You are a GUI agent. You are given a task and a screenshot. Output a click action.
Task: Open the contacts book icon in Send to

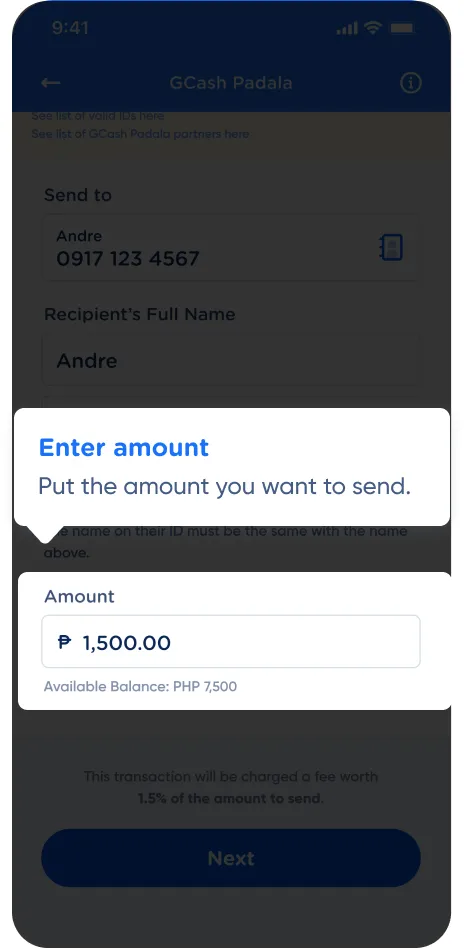coord(391,248)
